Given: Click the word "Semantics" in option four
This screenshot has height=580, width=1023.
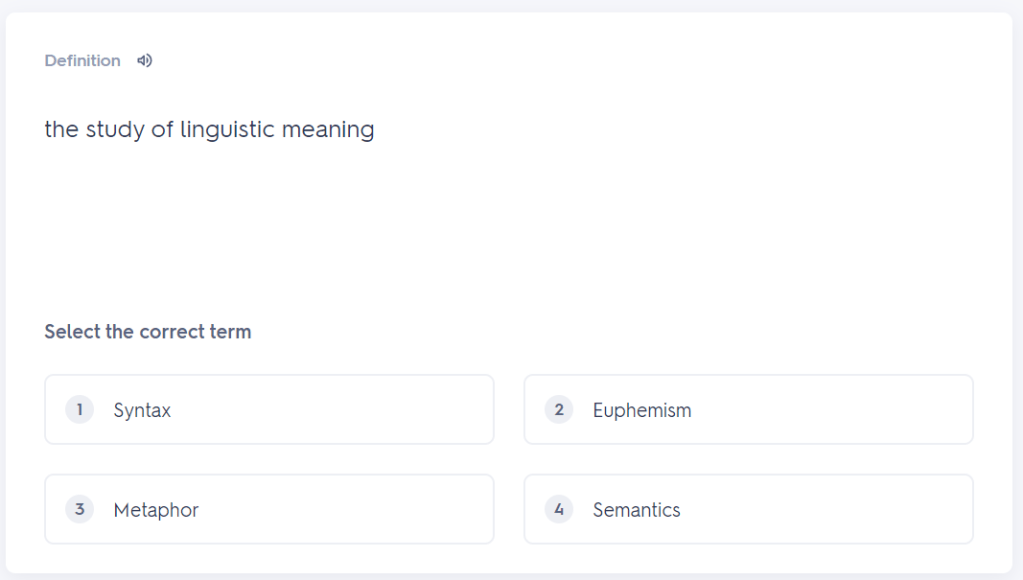Looking at the screenshot, I should pyautogui.click(x=636, y=511).
